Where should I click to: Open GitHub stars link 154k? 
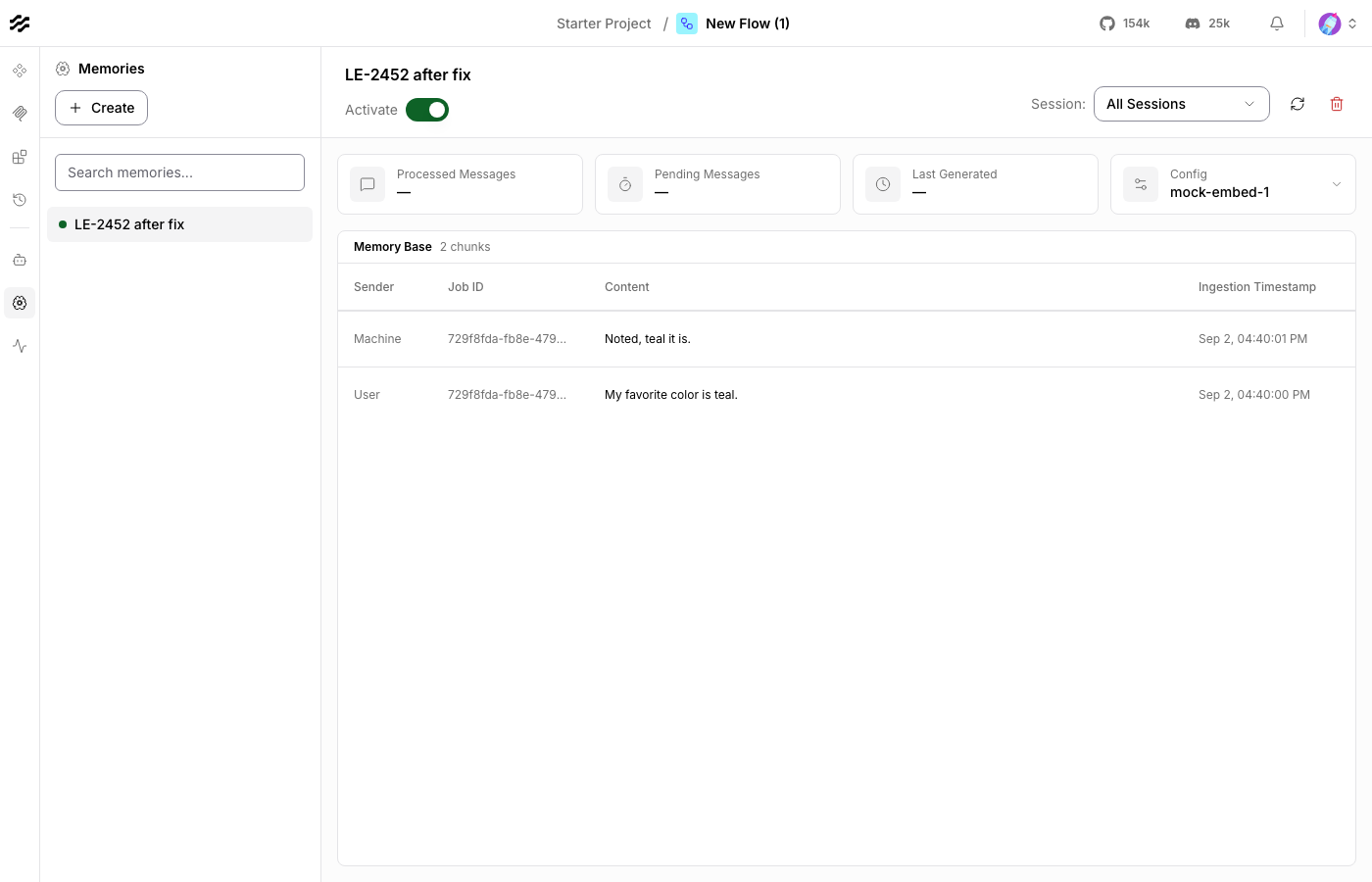(x=1125, y=24)
